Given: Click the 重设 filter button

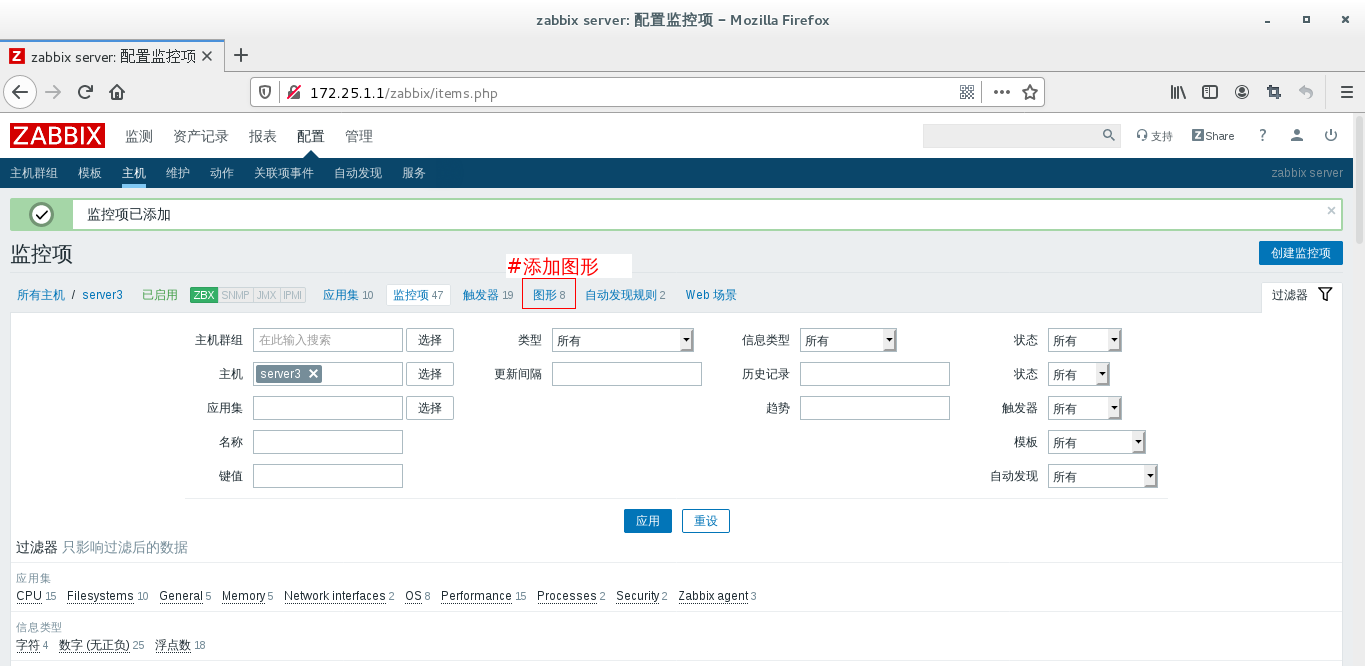Looking at the screenshot, I should (706, 521).
